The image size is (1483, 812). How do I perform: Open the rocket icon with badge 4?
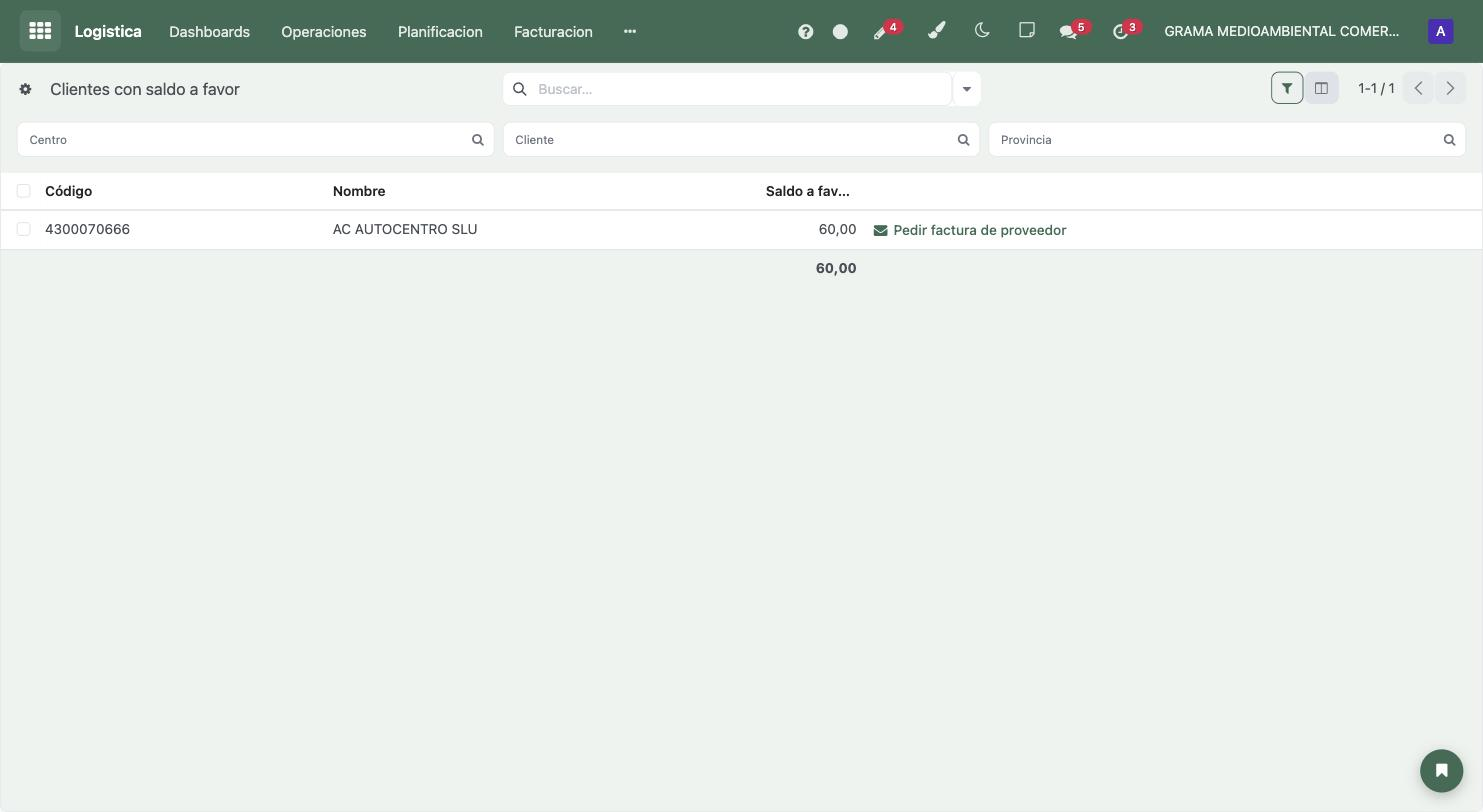click(x=885, y=31)
